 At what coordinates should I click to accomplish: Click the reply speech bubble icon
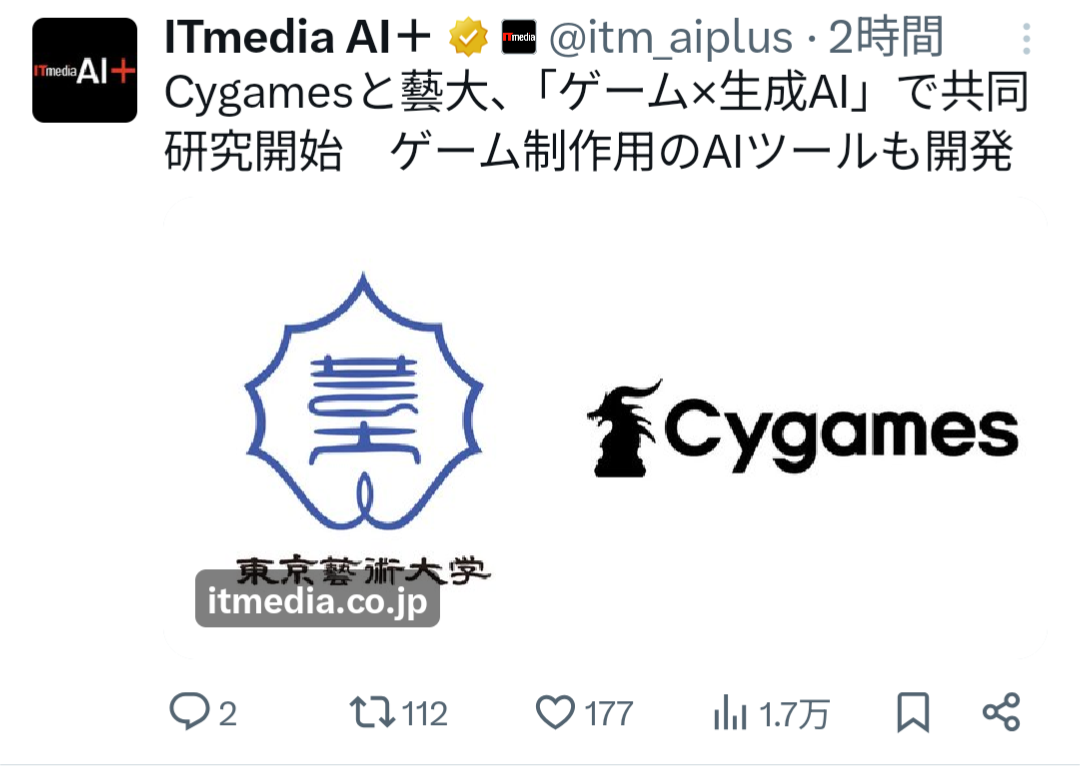coord(189,712)
